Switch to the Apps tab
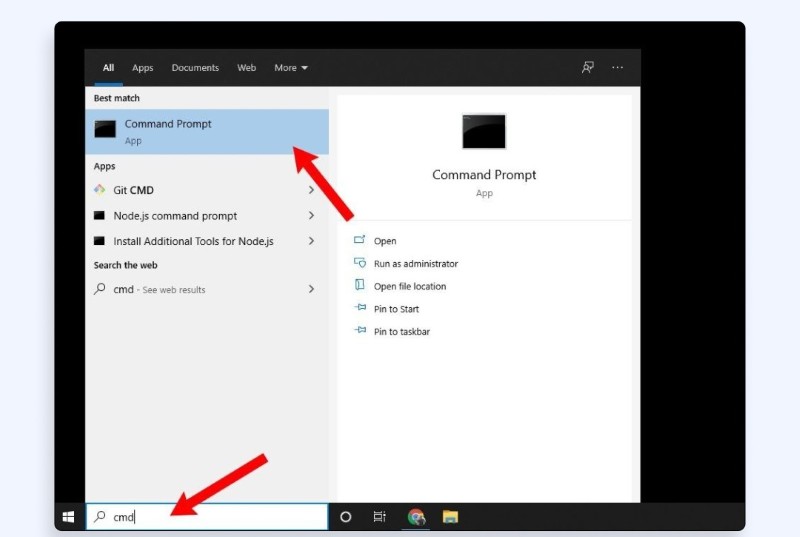Screen dimensions: 800x537 (143, 68)
